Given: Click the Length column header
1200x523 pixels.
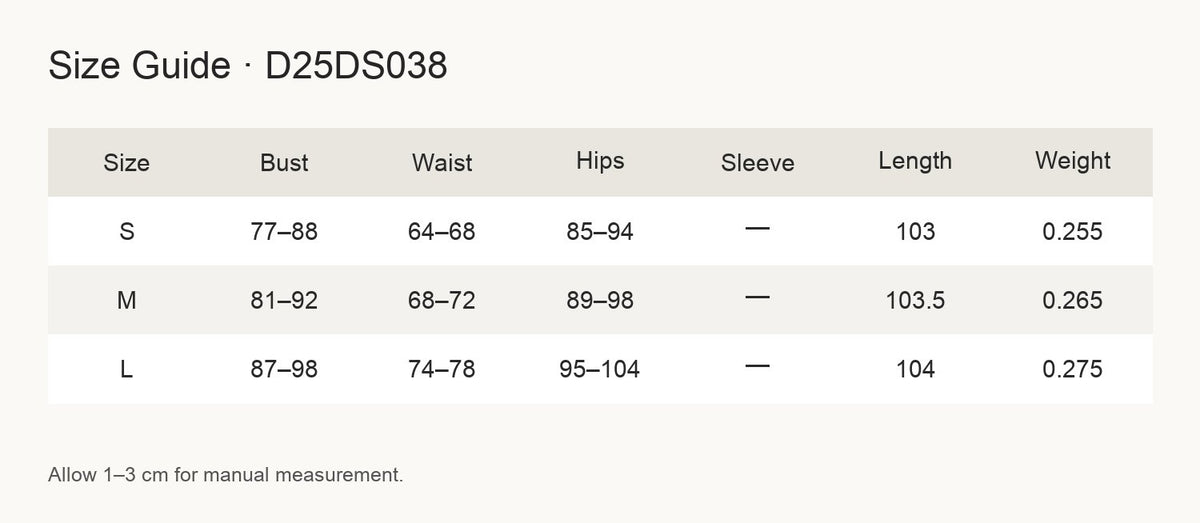Looking at the screenshot, I should [x=915, y=161].
